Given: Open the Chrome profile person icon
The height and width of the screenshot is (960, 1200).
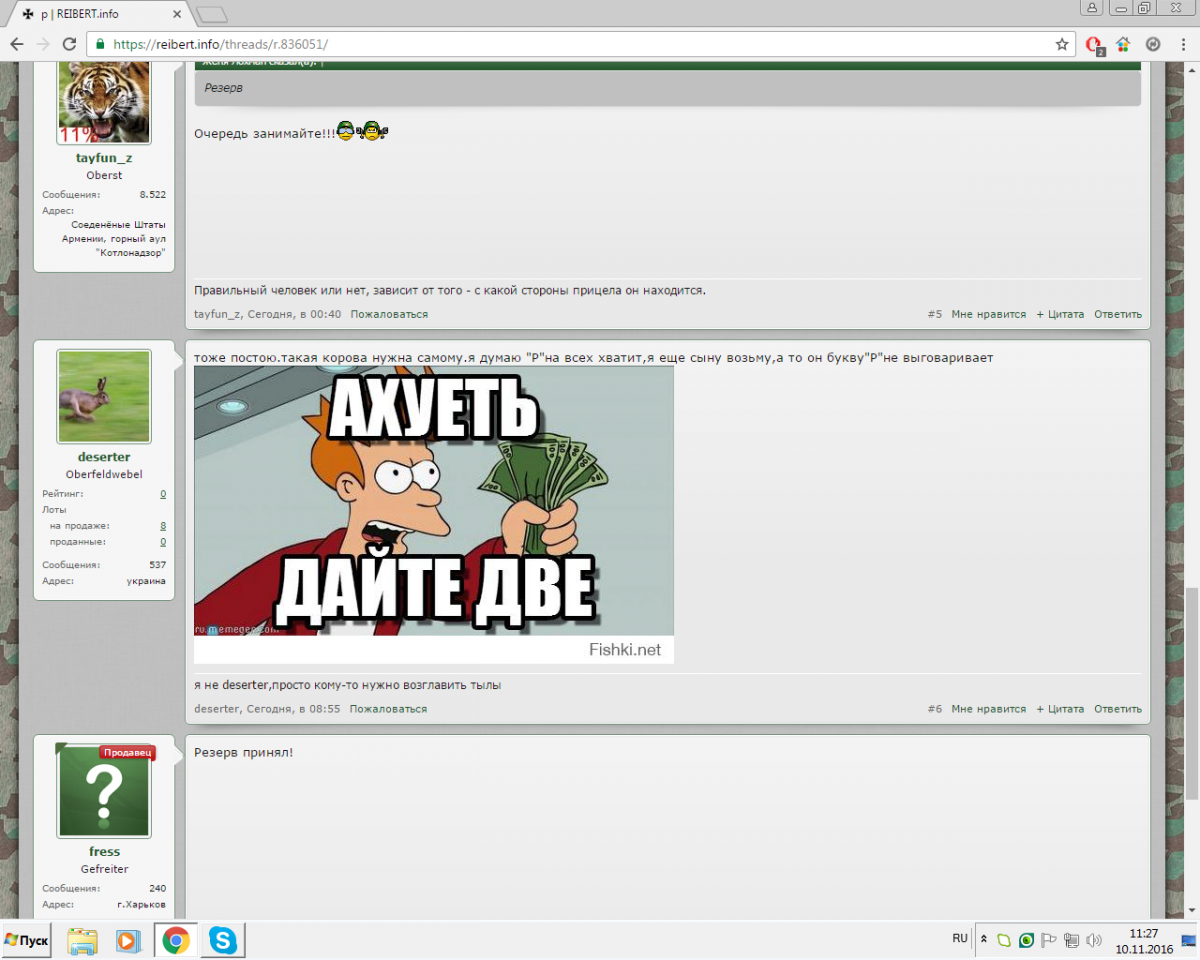Looking at the screenshot, I should tap(1092, 8).
